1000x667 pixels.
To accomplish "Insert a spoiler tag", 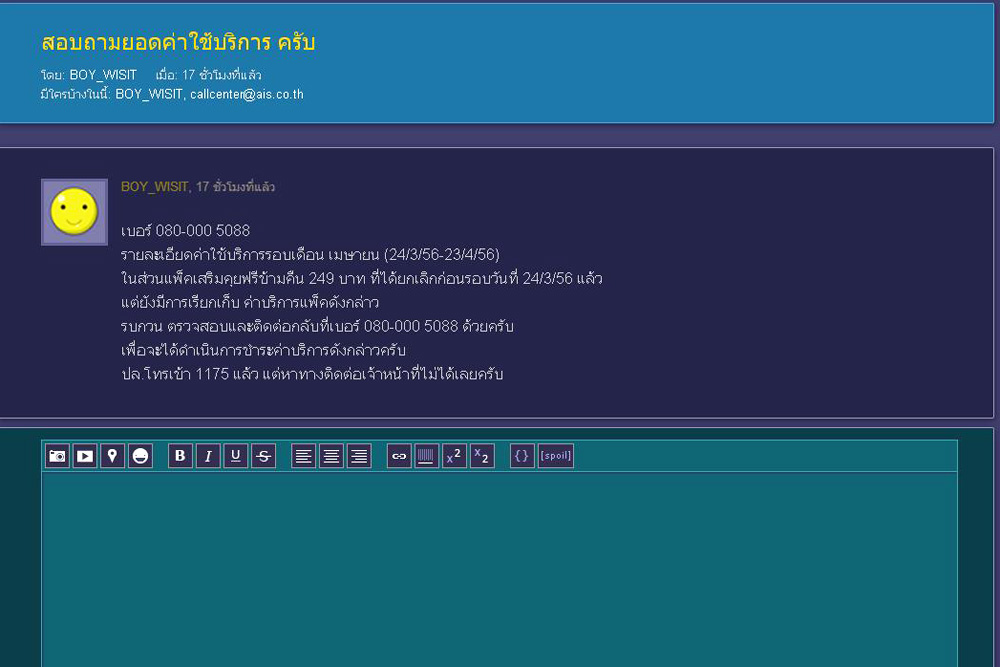I will click(x=555, y=456).
